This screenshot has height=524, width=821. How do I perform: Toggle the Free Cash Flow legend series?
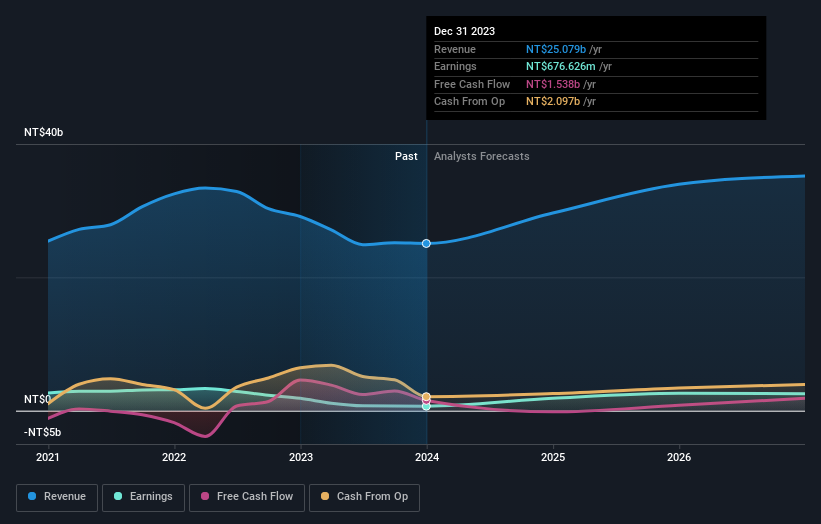[247, 497]
